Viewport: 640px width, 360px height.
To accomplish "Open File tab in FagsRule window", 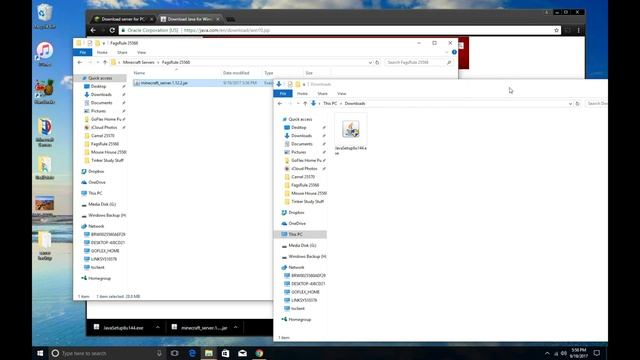I will pos(82,52).
